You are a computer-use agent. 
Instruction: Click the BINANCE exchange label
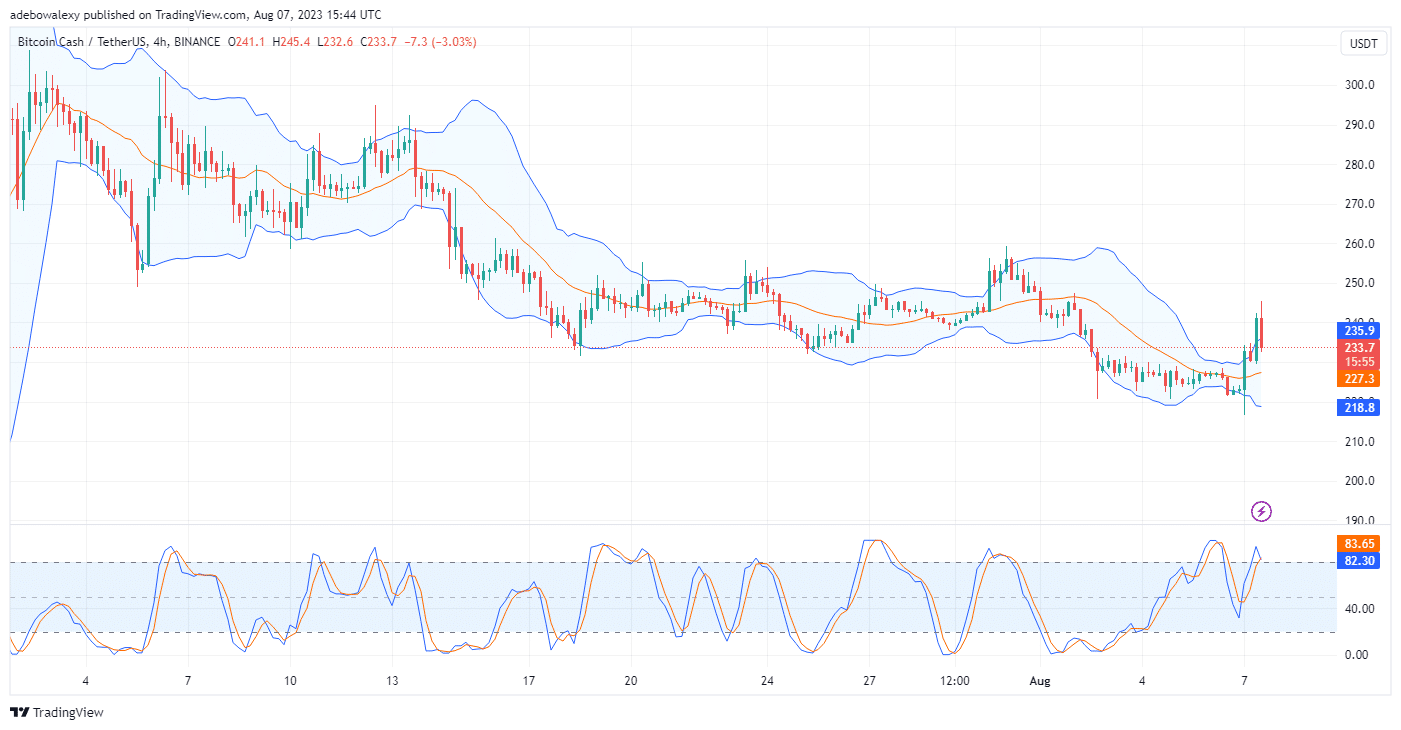[x=195, y=42]
